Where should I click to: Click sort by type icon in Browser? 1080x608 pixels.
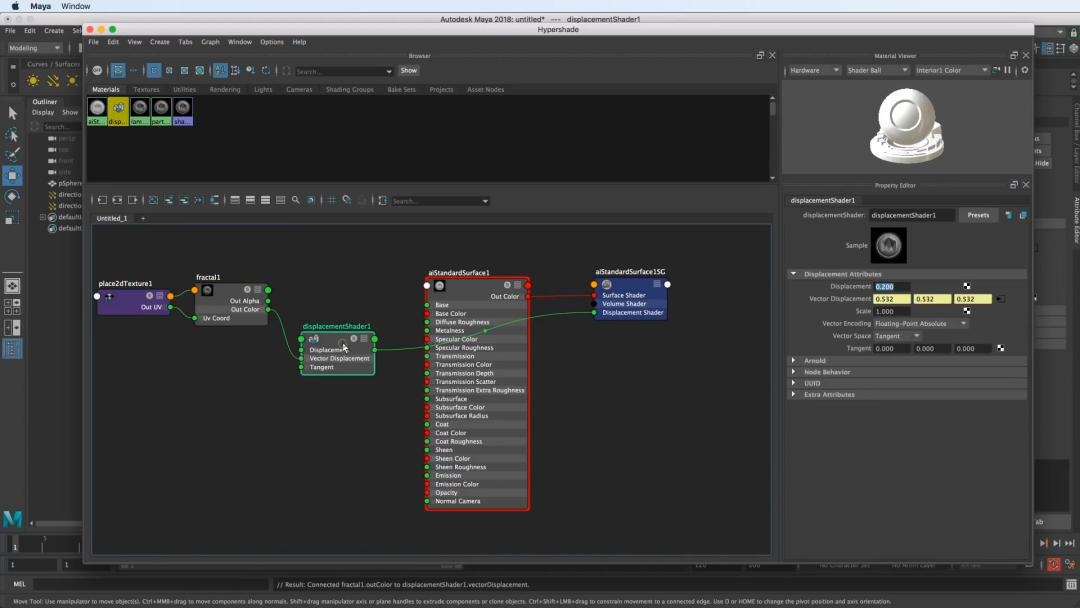pyautogui.click(x=236, y=70)
